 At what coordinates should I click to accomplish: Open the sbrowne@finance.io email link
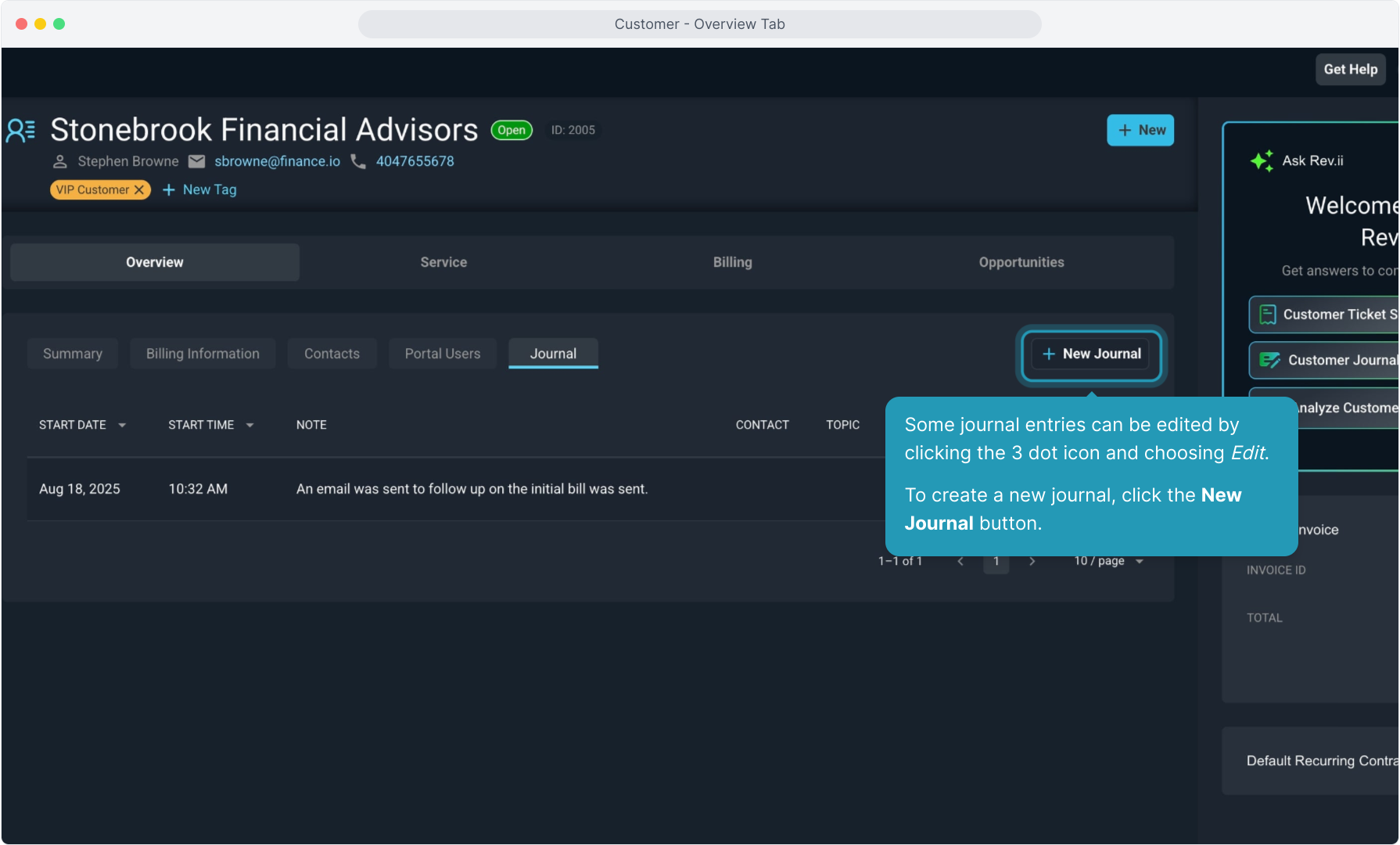[277, 161]
